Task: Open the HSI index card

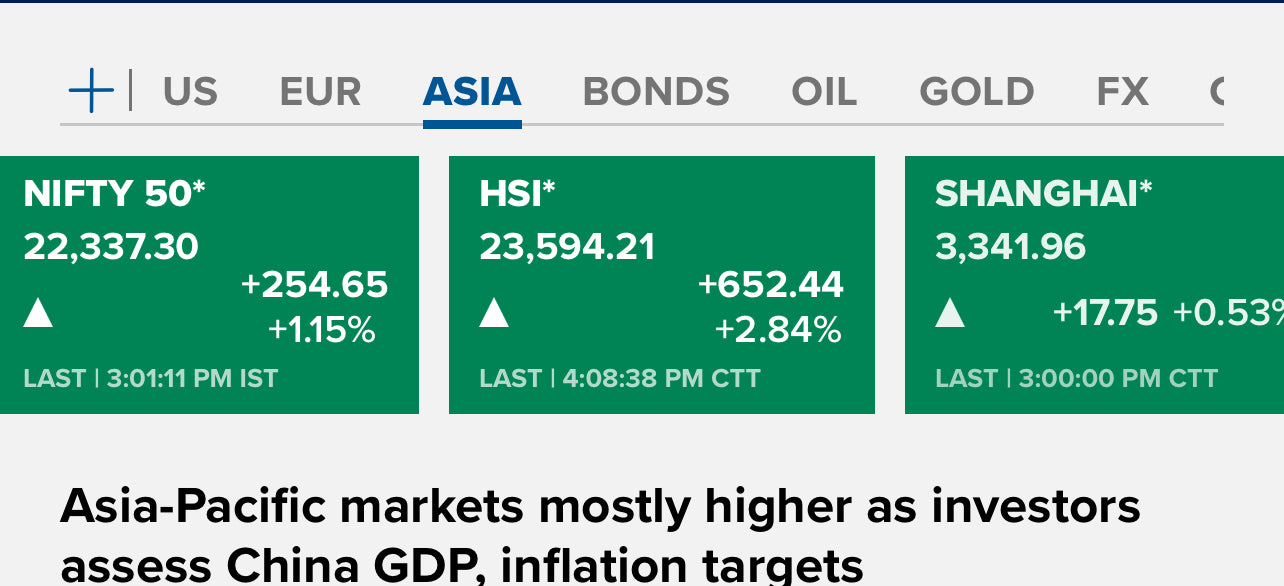Action: point(662,285)
